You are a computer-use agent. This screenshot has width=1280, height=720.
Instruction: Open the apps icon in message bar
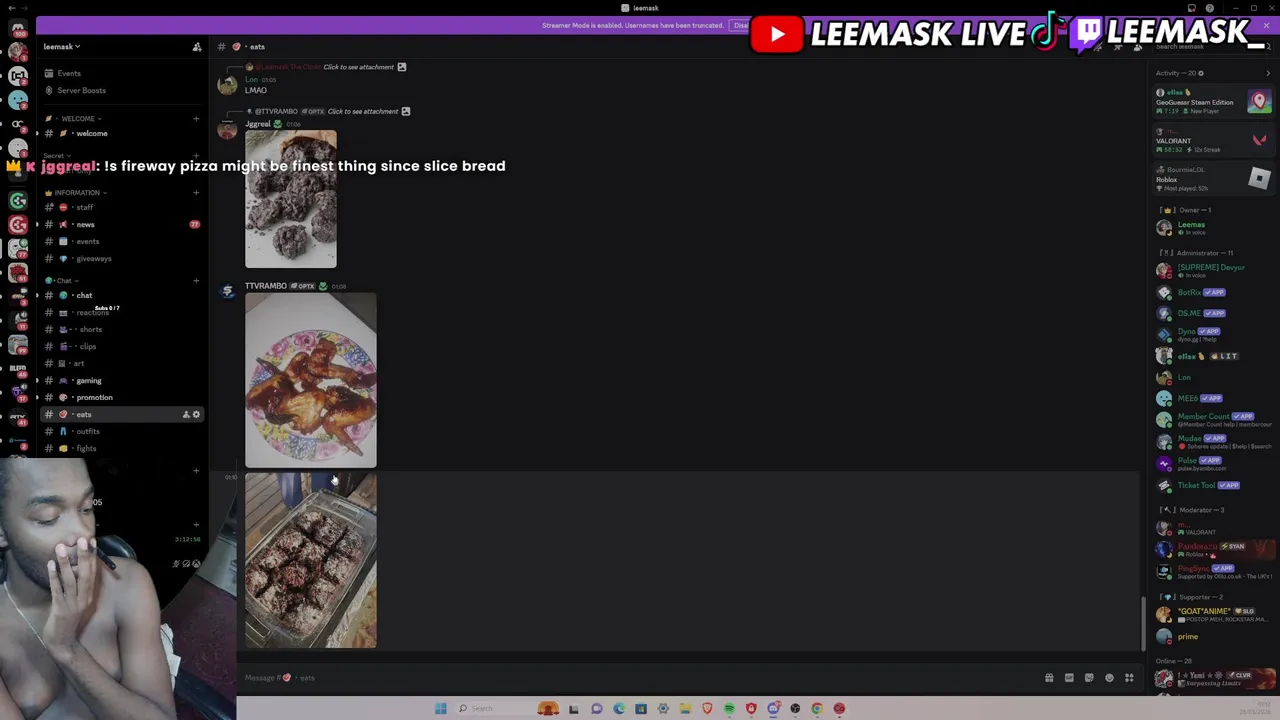point(1129,678)
